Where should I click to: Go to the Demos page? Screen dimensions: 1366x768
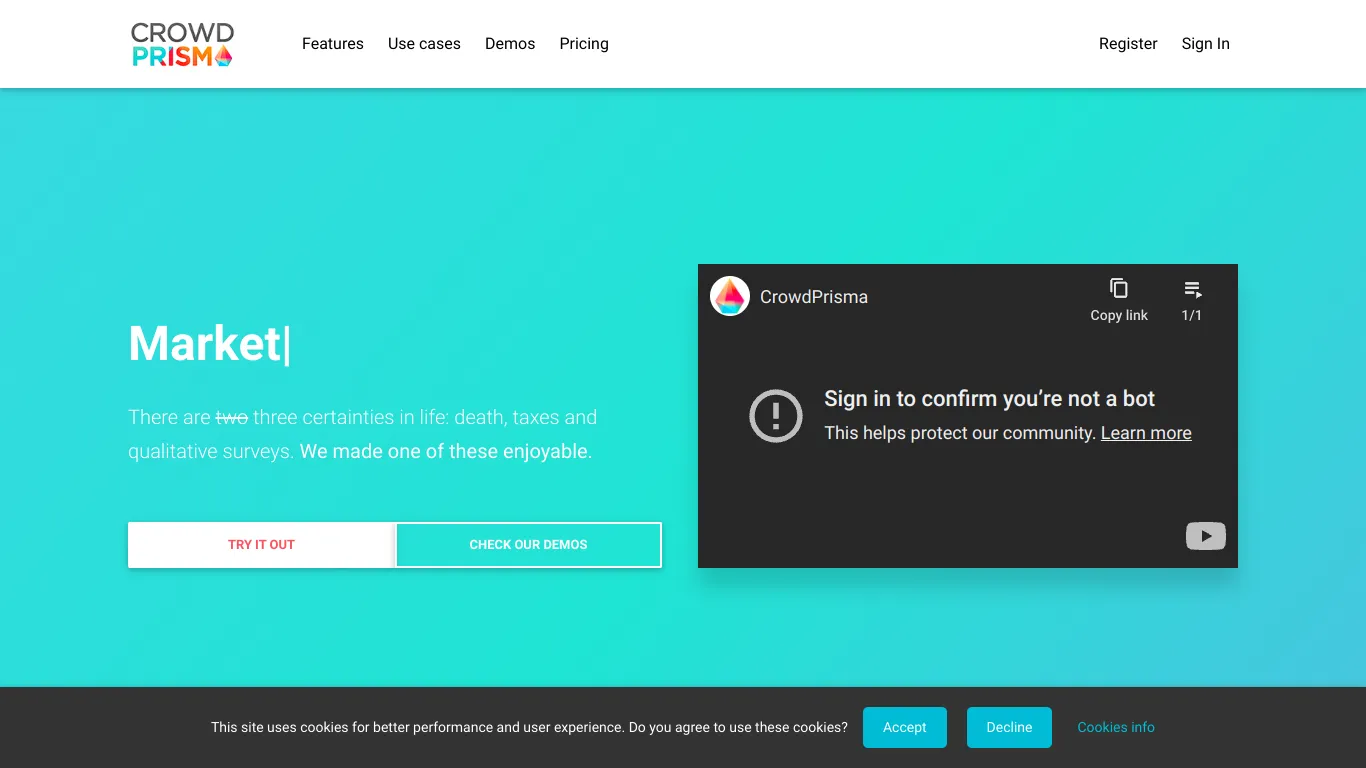point(510,44)
